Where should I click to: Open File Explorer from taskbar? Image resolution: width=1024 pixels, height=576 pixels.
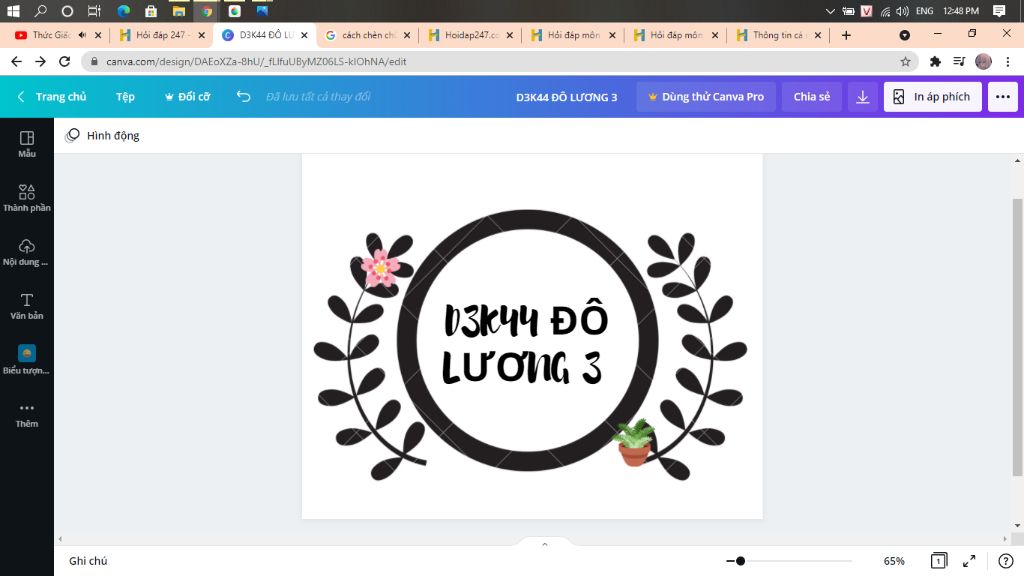coord(178,11)
